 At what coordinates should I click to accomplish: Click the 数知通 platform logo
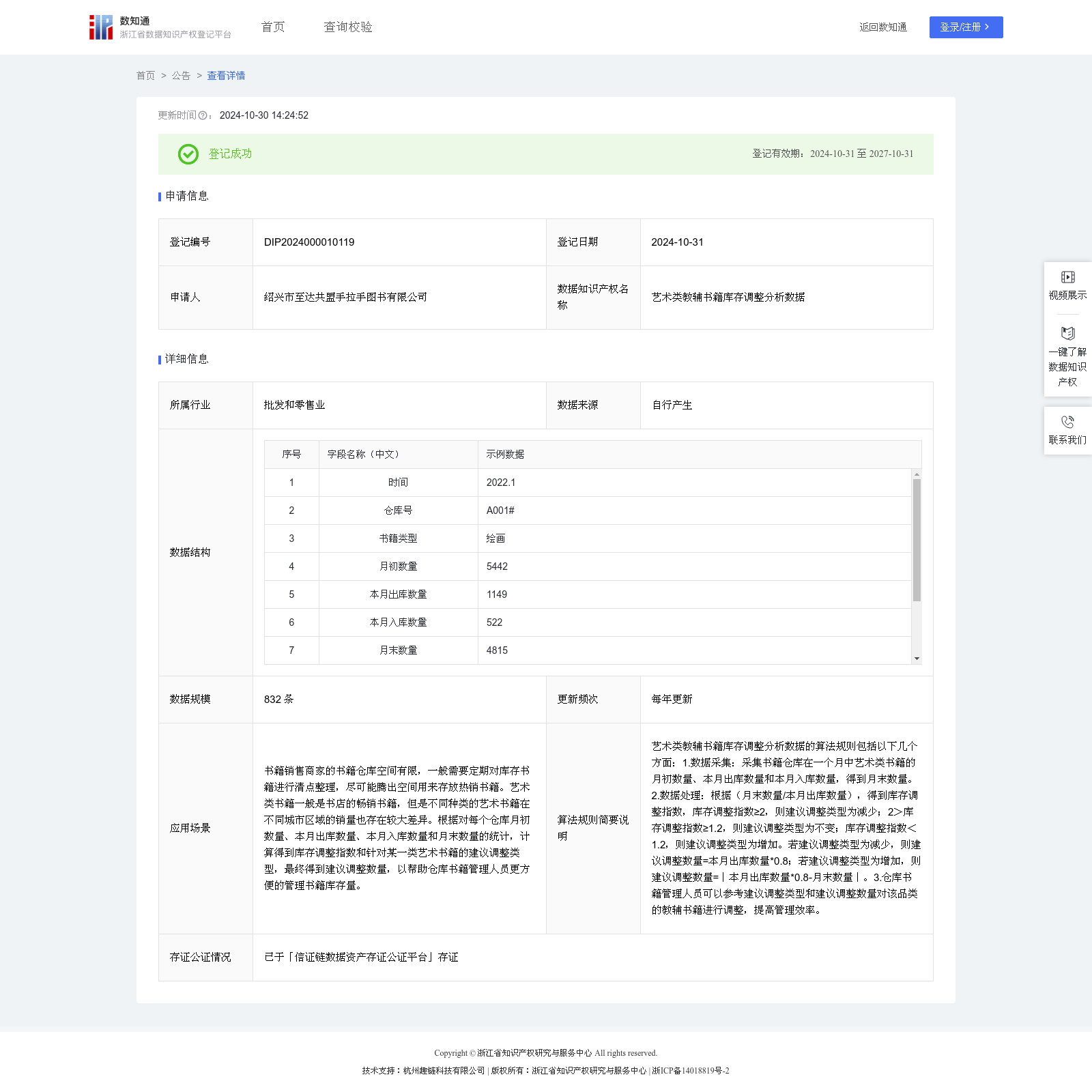point(101,27)
